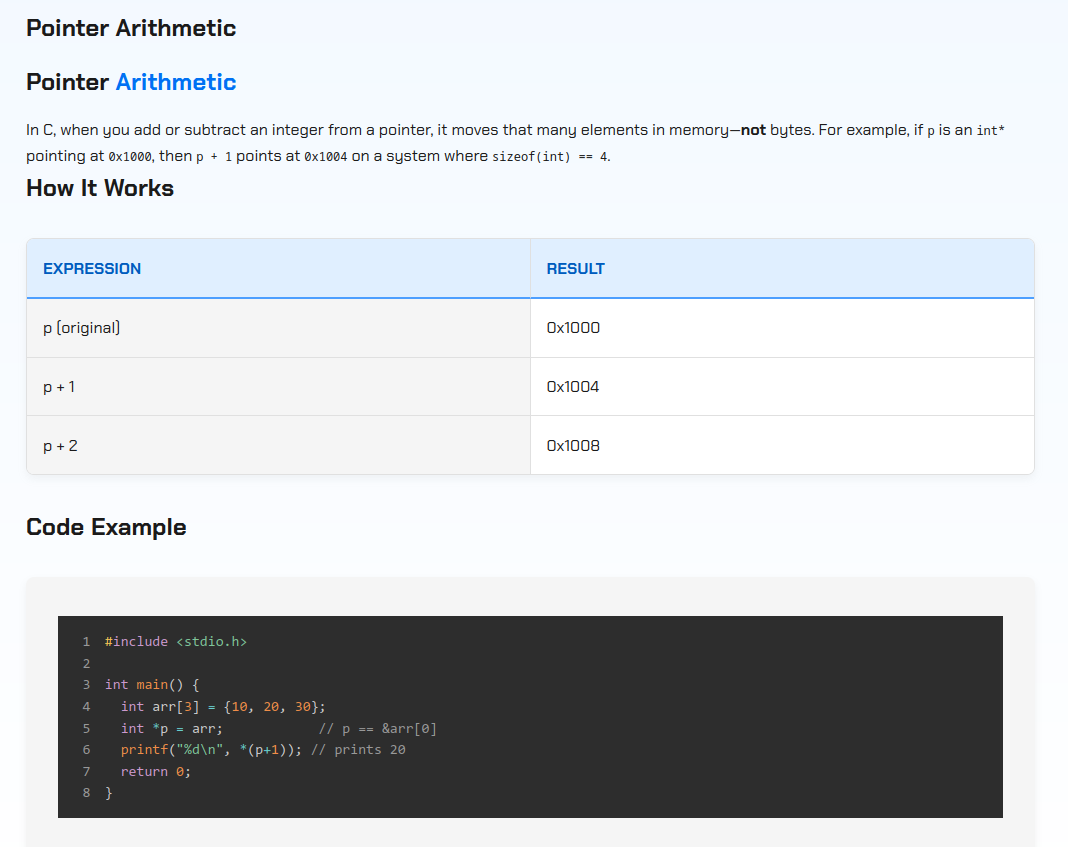Click the '// p == &arr[0]' comment
1068x847 pixels.
tap(377, 729)
